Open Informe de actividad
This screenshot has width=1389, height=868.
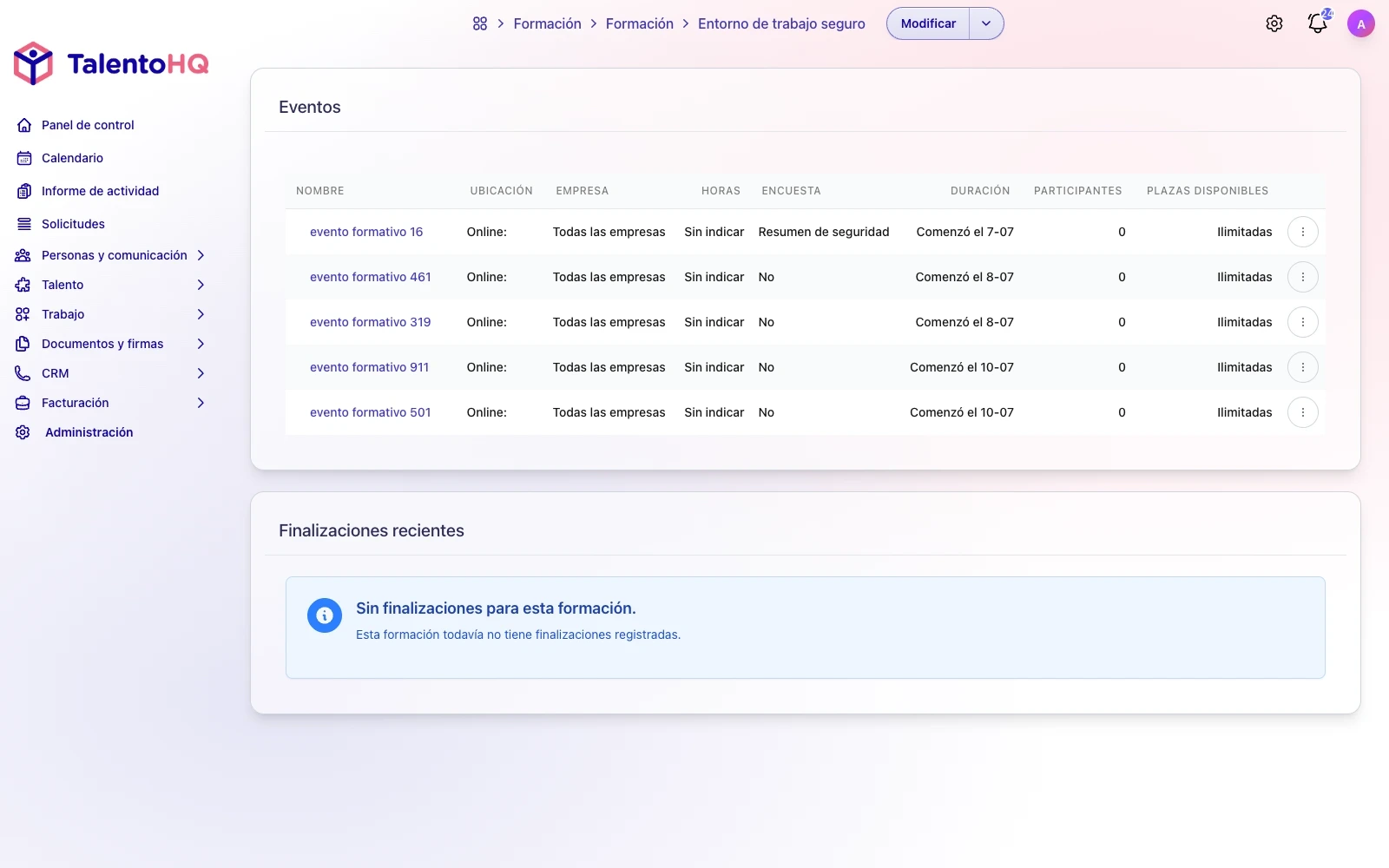click(x=100, y=191)
